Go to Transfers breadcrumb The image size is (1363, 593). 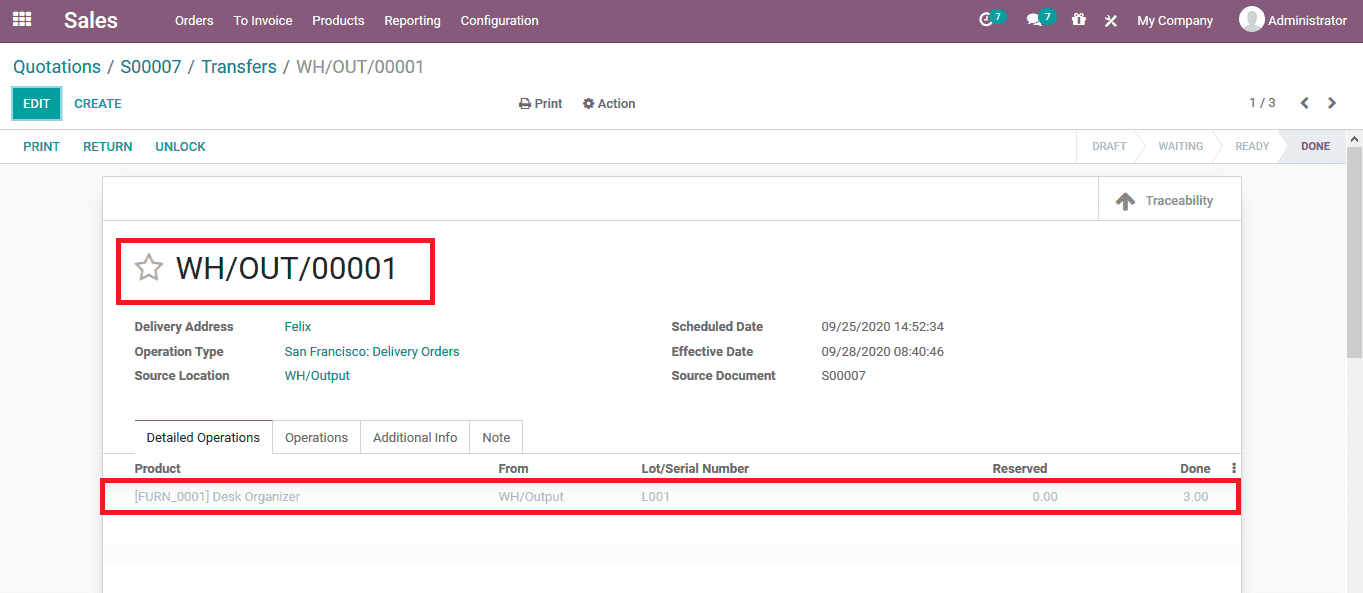(239, 67)
